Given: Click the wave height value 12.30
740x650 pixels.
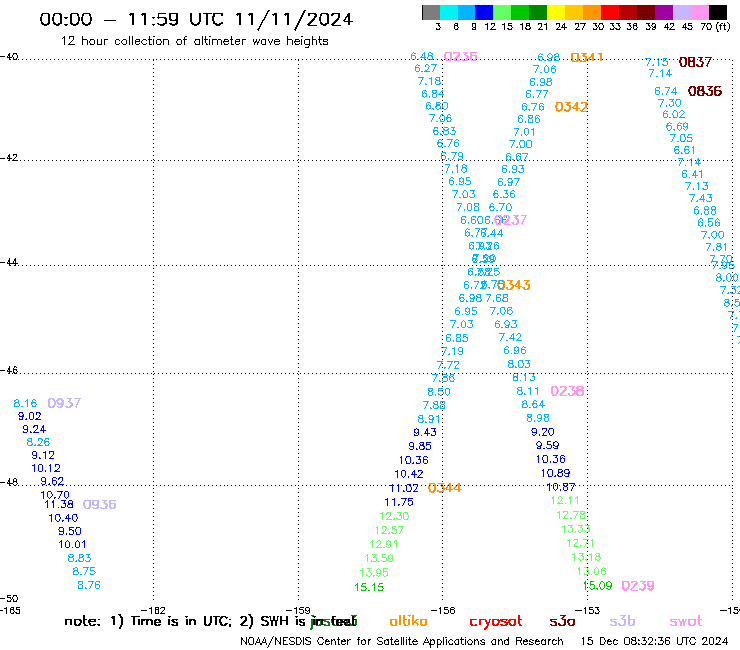Looking at the screenshot, I should 394,516.
